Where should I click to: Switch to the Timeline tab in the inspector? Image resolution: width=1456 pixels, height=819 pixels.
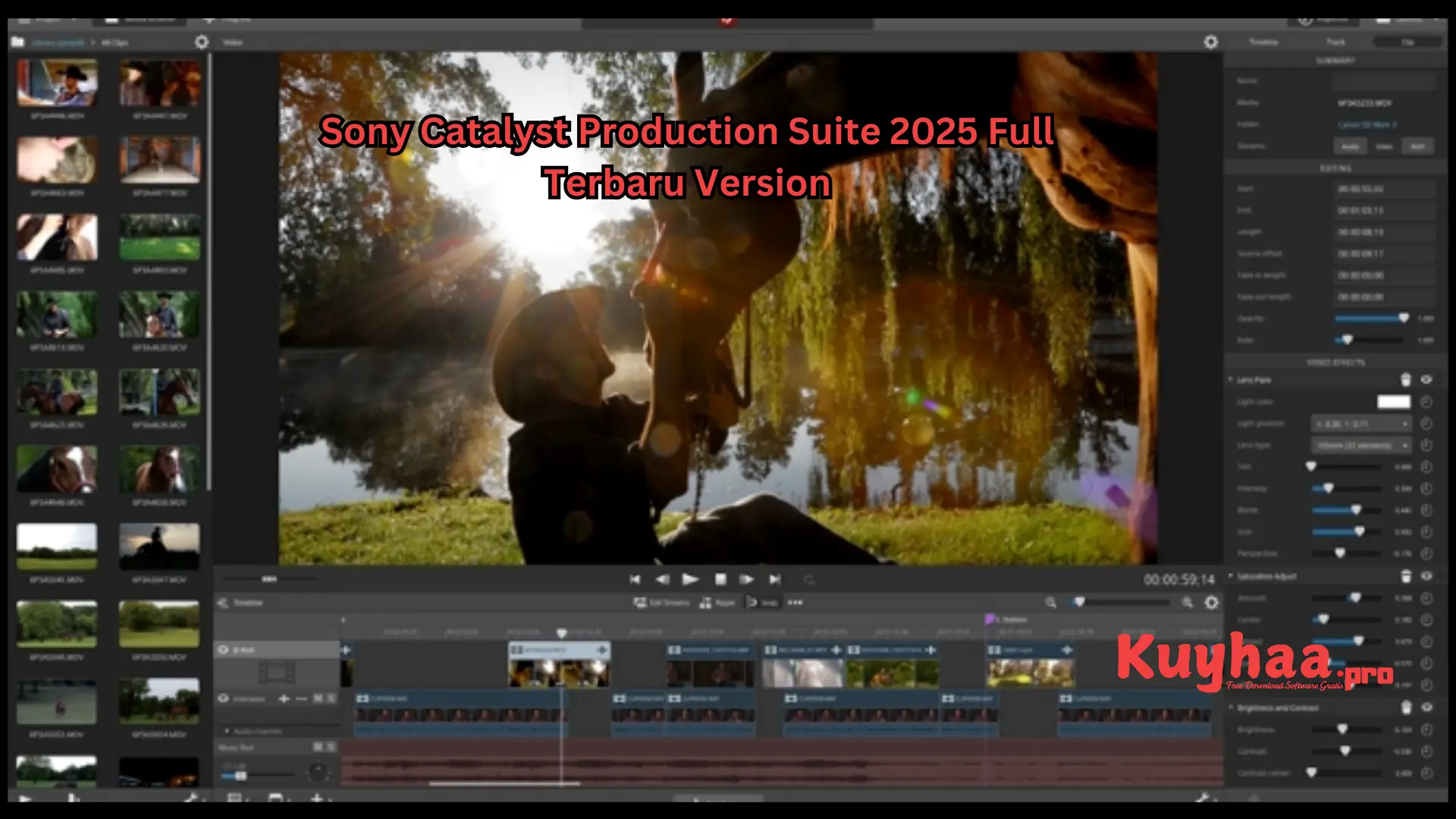[1263, 42]
